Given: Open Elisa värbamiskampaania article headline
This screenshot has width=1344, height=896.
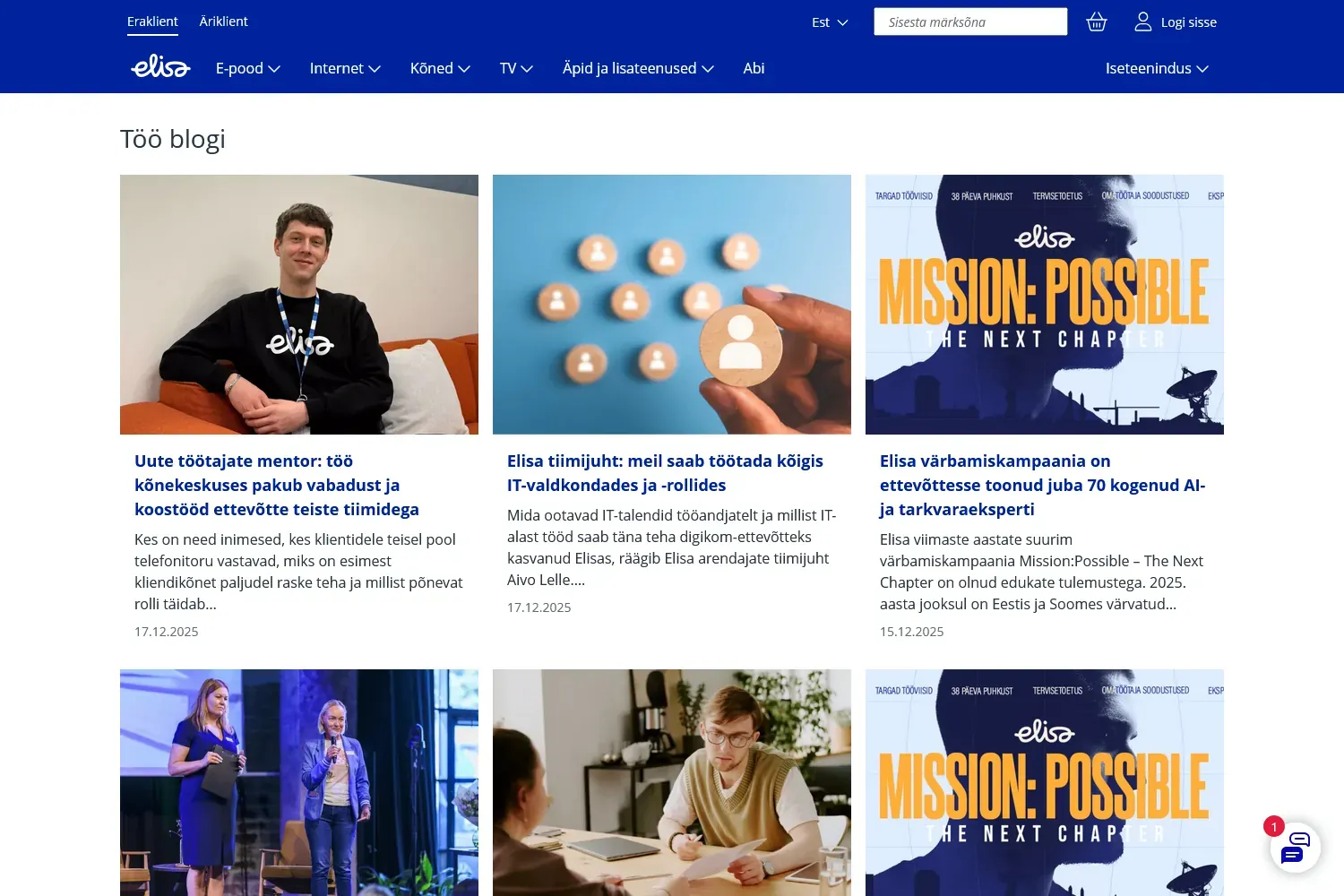Looking at the screenshot, I should click(x=1042, y=485).
